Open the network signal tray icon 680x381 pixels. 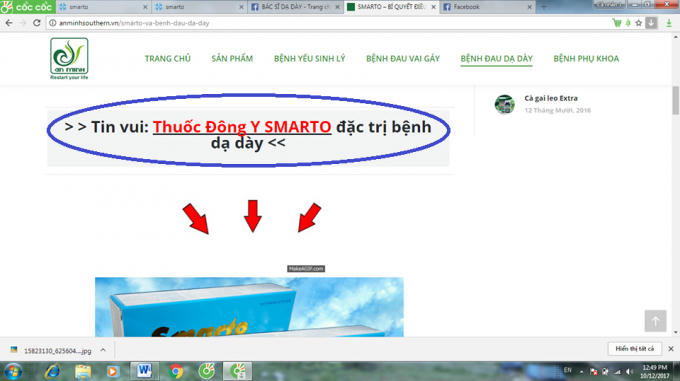pyautogui.click(x=618, y=371)
